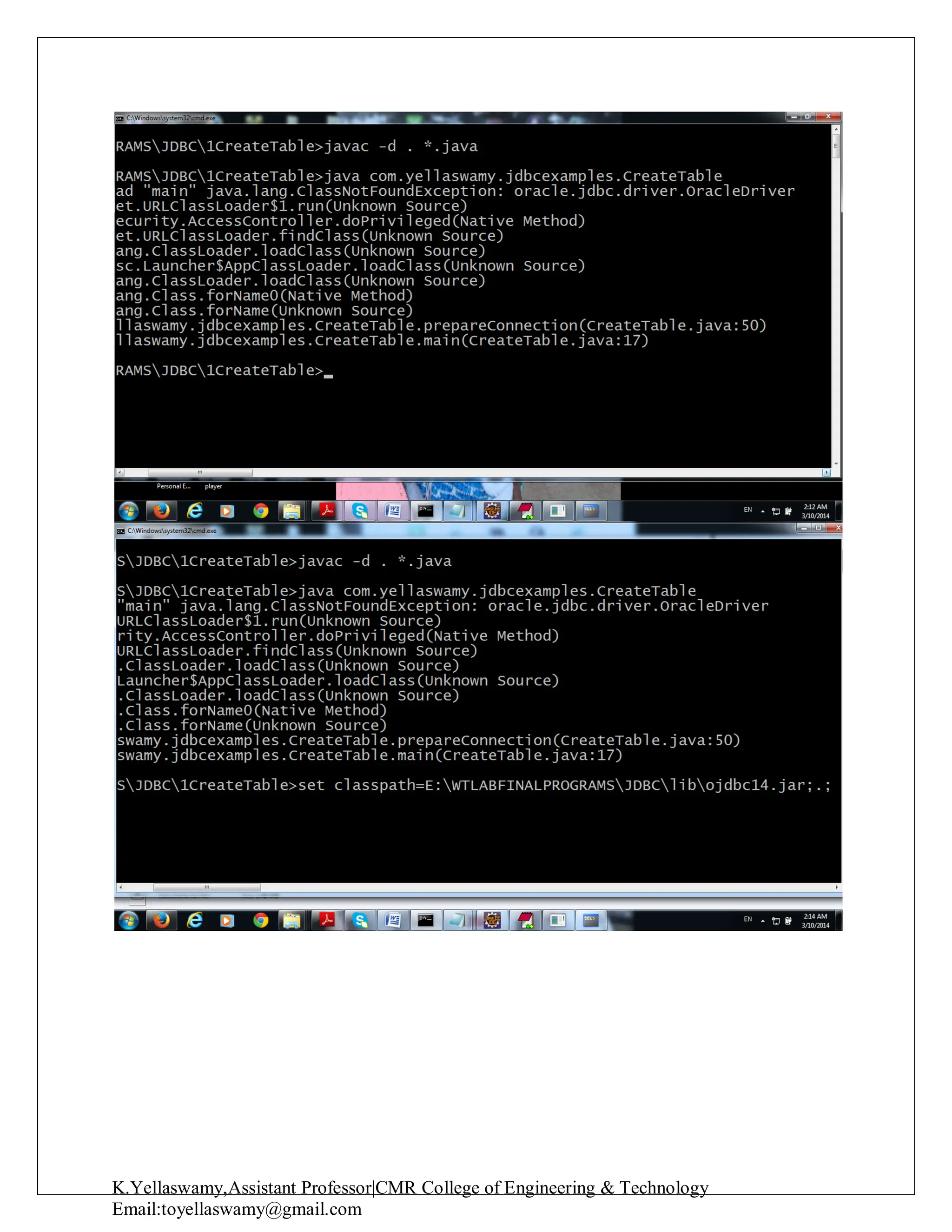Open the 2:14 AM clock calendar
This screenshot has width=952, height=1232.
815,920
